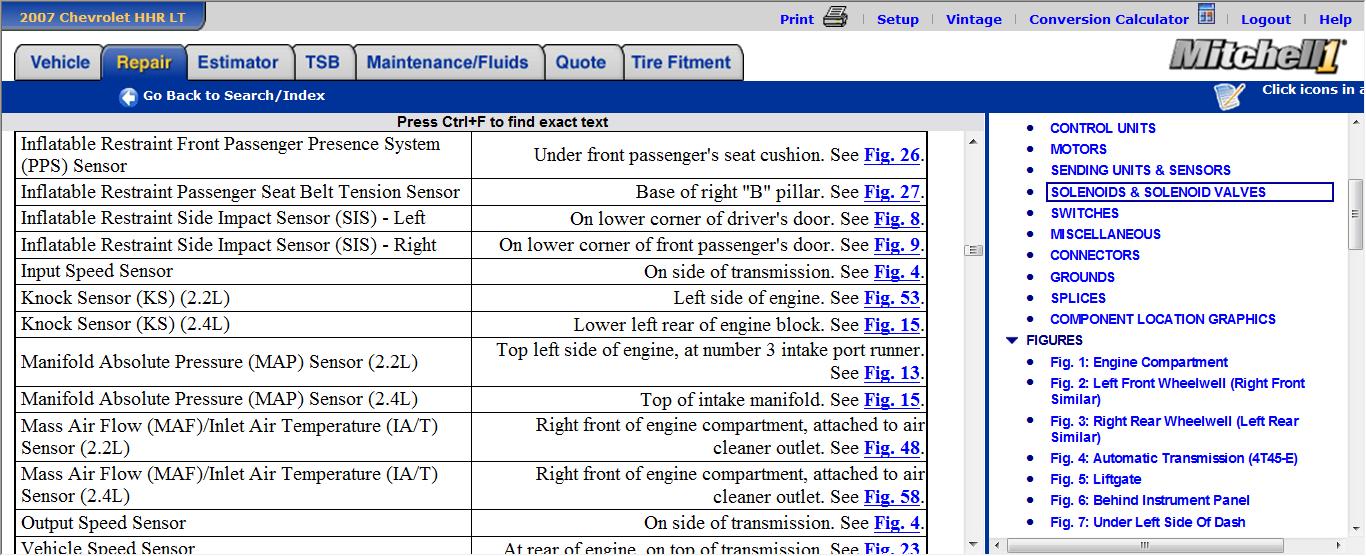Click the main content scroll-up arrow
This screenshot has height=556, width=1366.
pyautogui.click(x=973, y=143)
